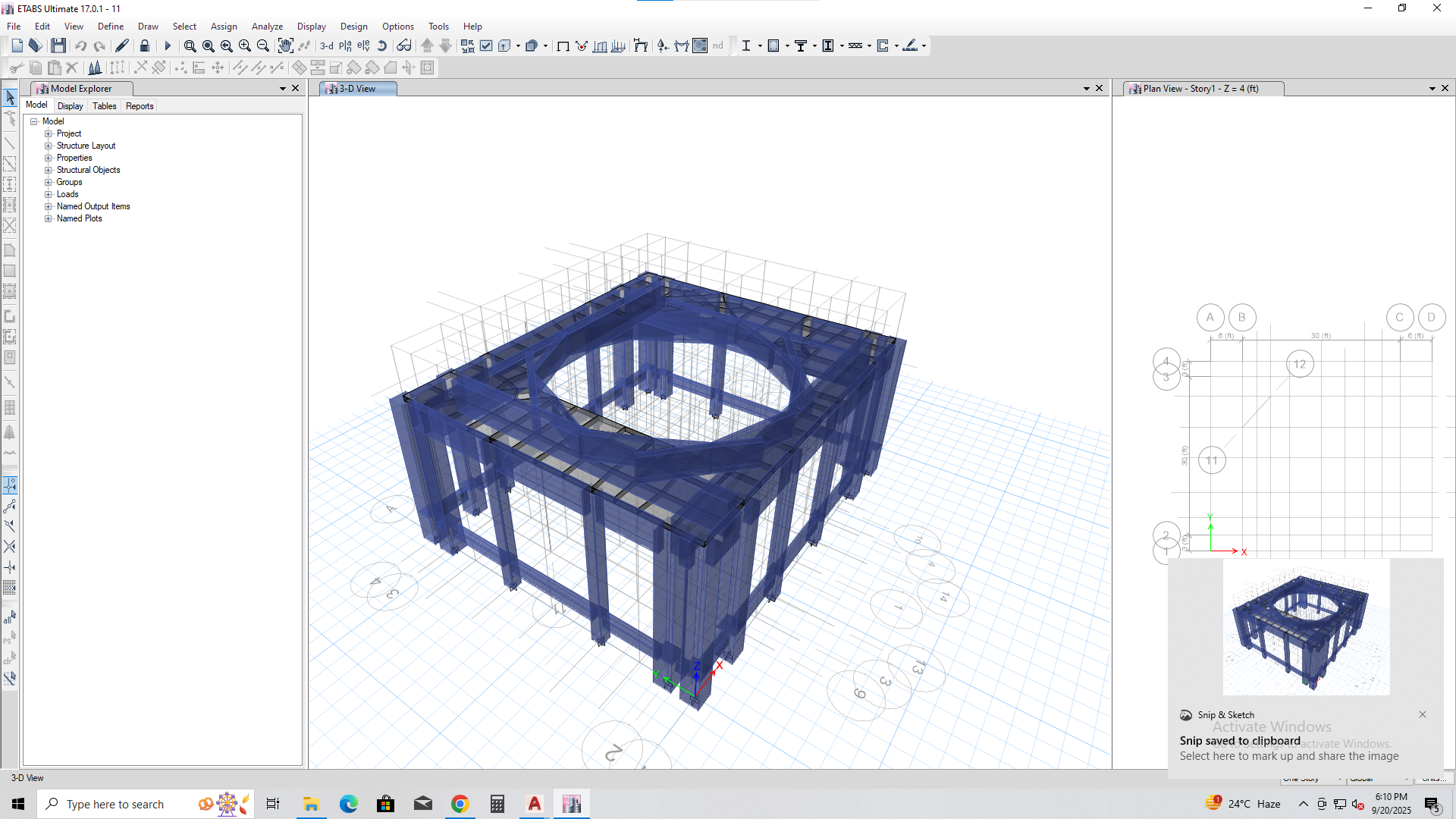Viewport: 1456px width, 819px height.
Task: Click the Move Up in List arrow
Action: (427, 46)
